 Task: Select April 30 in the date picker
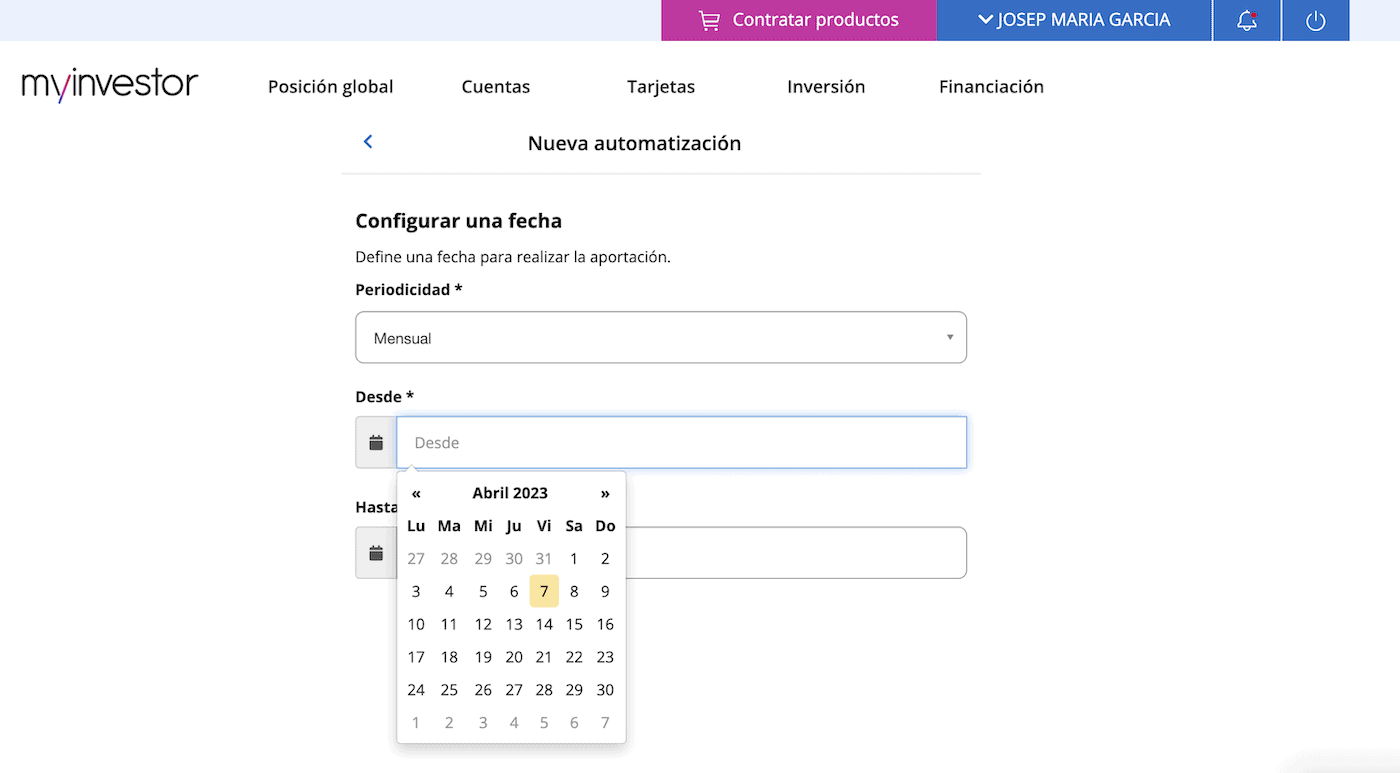pyautogui.click(x=605, y=690)
